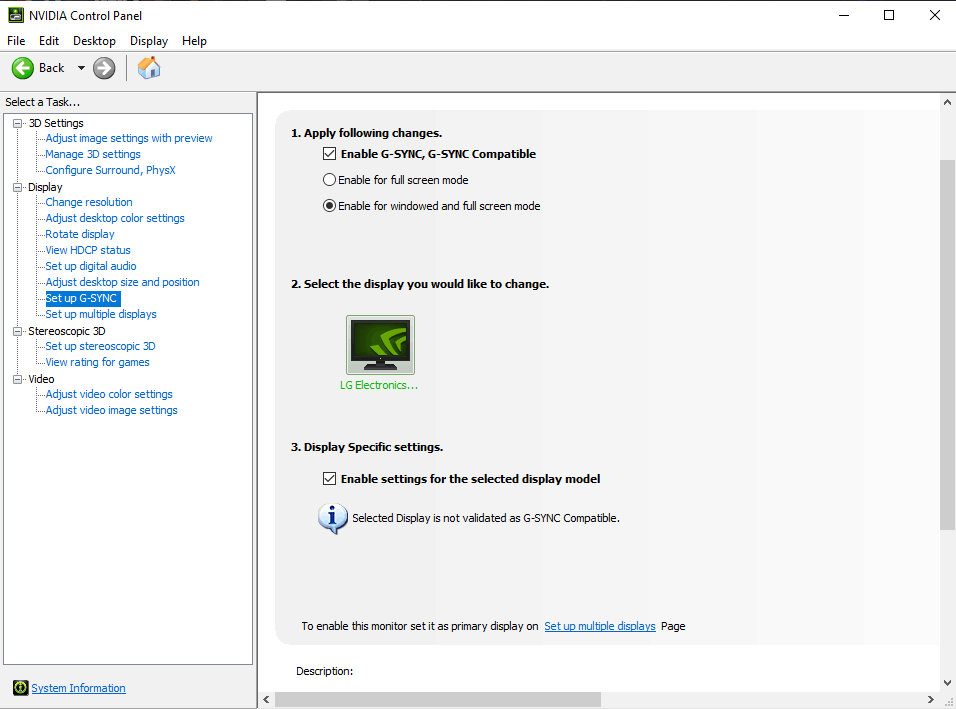Open Set up digital audio
The width and height of the screenshot is (956, 709).
tap(91, 266)
